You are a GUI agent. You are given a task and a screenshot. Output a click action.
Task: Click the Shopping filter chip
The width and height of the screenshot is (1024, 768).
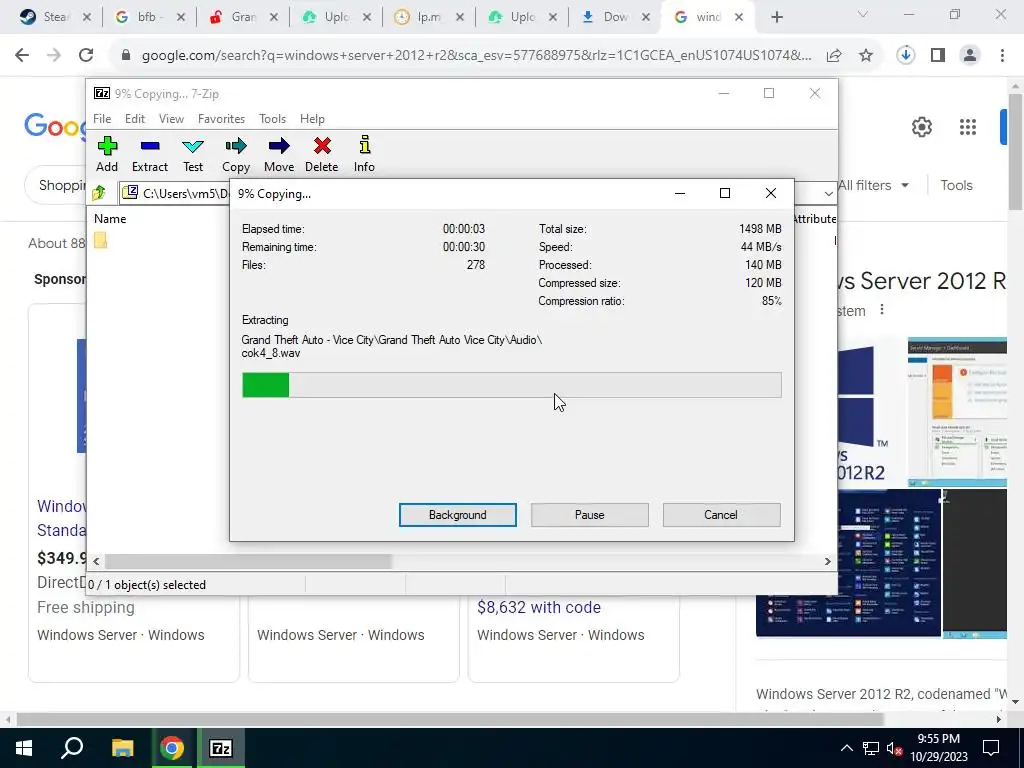[57, 185]
